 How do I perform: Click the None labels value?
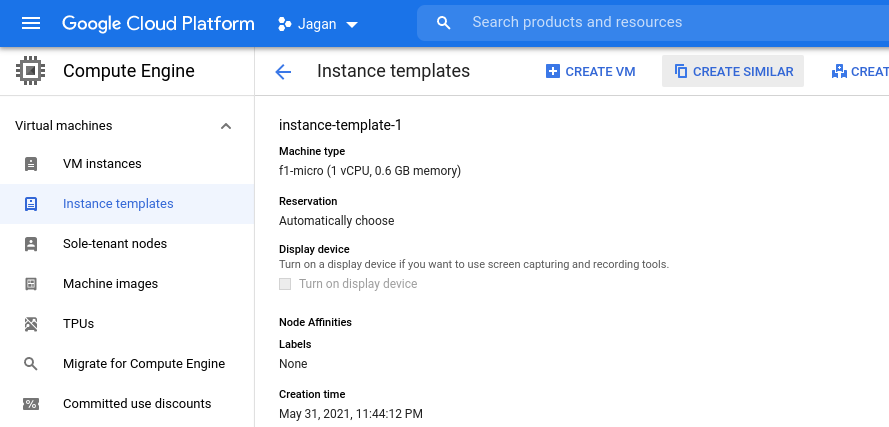[x=293, y=363]
